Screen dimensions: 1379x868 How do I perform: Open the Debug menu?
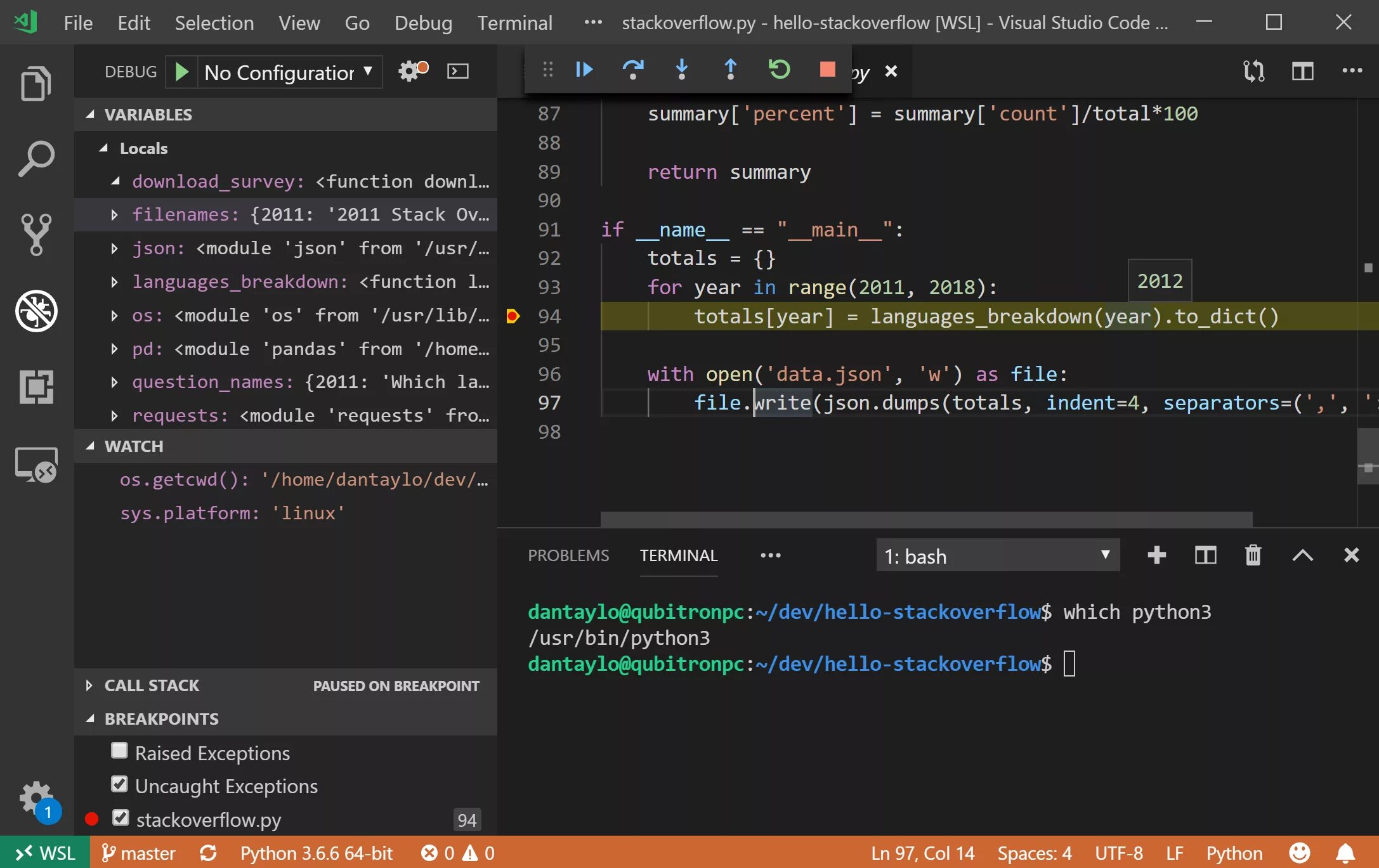click(x=423, y=23)
